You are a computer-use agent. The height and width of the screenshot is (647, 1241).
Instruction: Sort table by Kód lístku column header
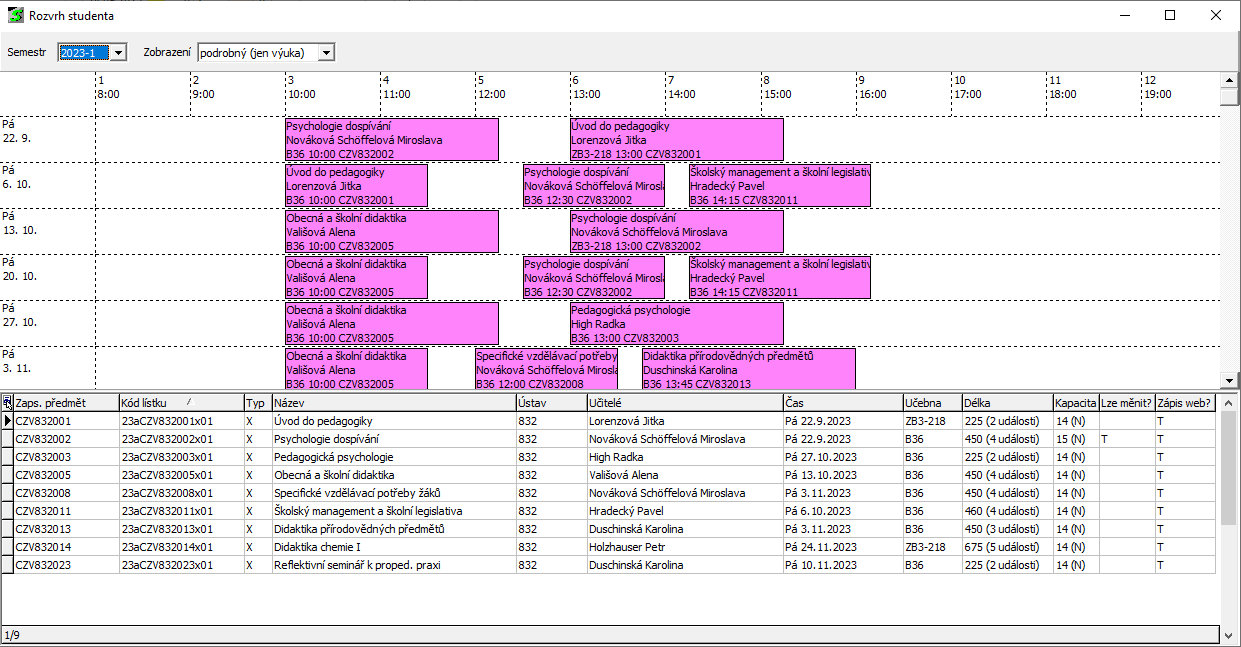[x=180, y=402]
